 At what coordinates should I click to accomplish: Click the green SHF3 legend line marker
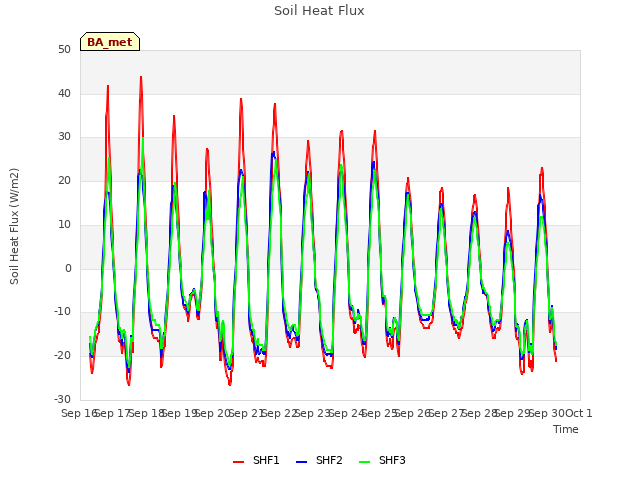(x=364, y=462)
